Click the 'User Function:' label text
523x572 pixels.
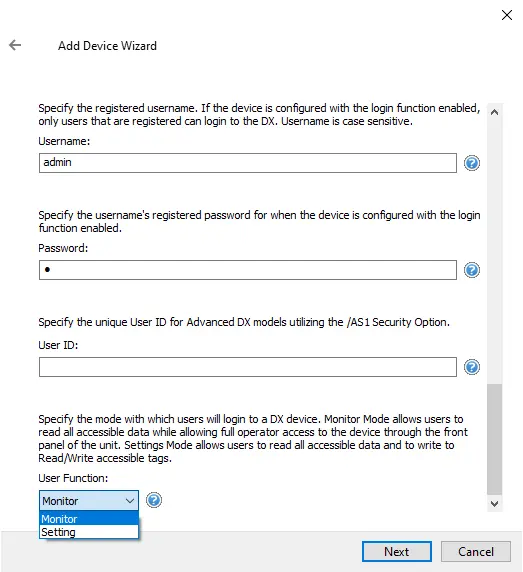coord(73,478)
